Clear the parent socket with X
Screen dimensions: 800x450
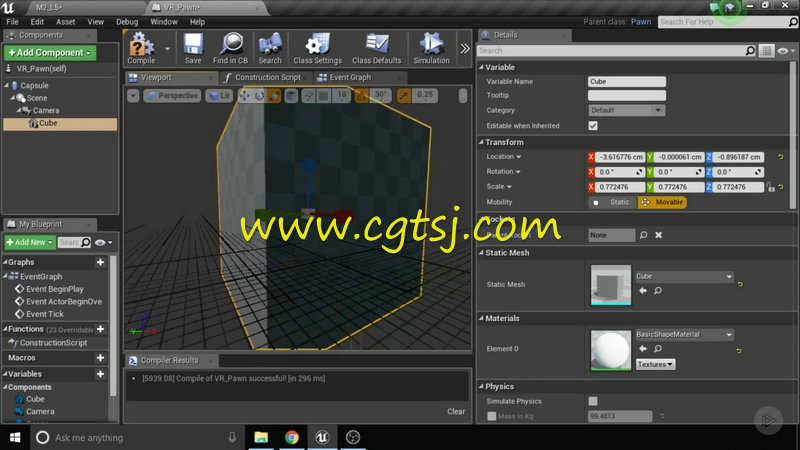click(659, 235)
